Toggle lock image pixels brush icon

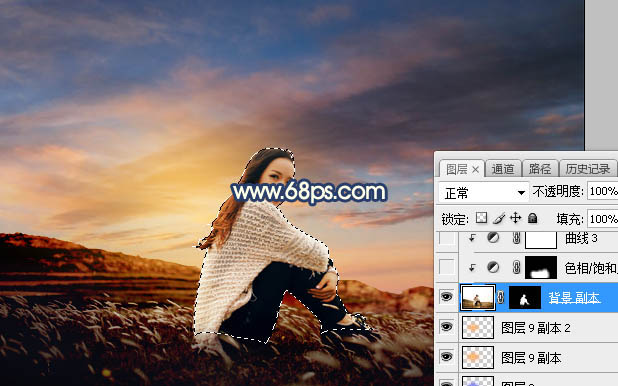coord(499,218)
